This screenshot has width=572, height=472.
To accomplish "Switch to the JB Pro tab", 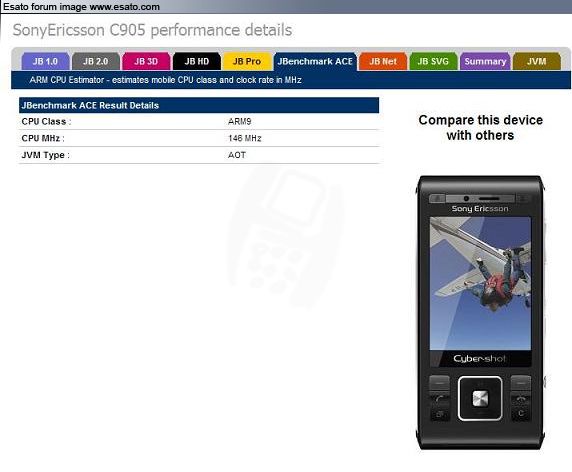I will coord(247,61).
